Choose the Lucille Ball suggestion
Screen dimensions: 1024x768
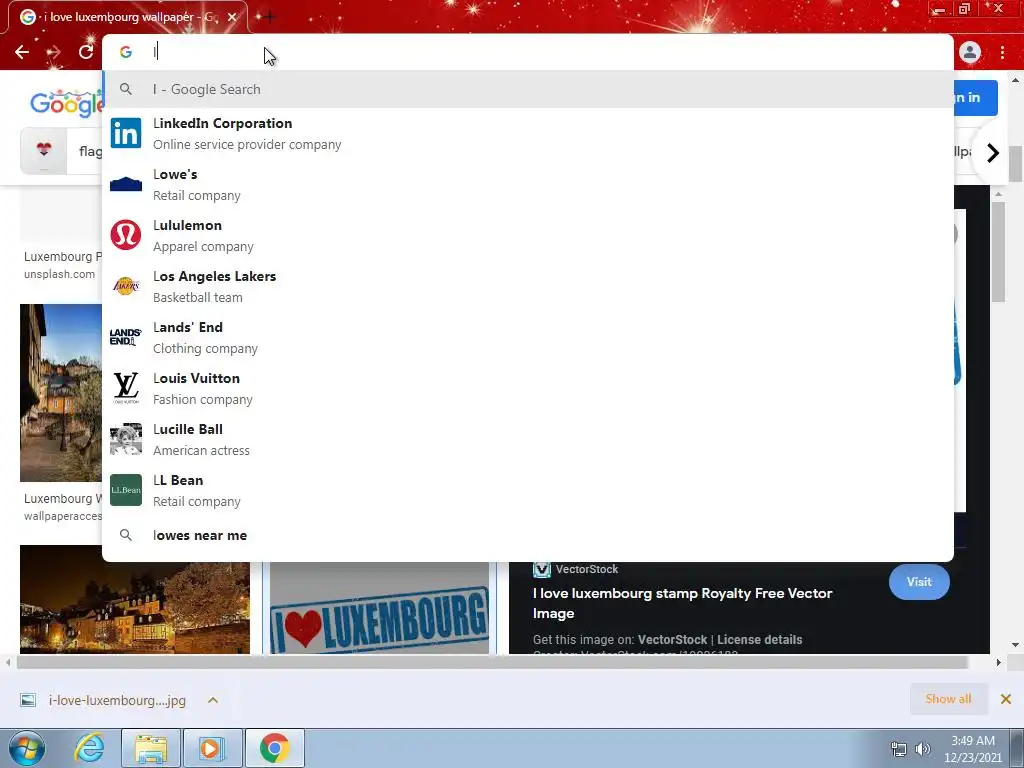[528, 439]
